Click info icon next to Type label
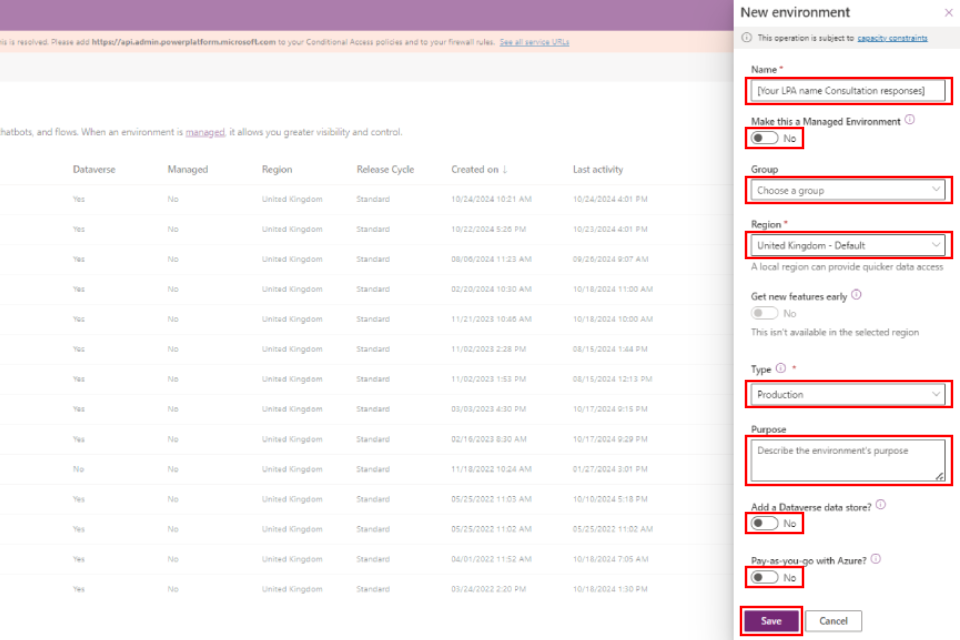The height and width of the screenshot is (640, 960). [781, 368]
